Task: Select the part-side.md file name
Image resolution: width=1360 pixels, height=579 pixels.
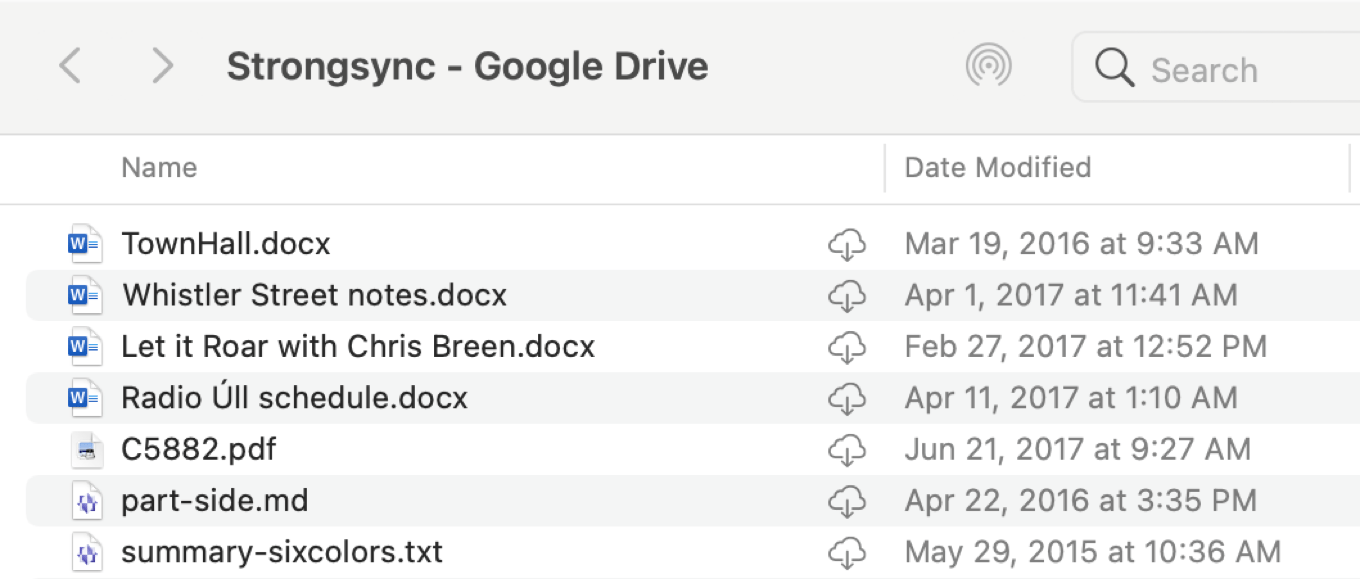Action: pos(214,501)
